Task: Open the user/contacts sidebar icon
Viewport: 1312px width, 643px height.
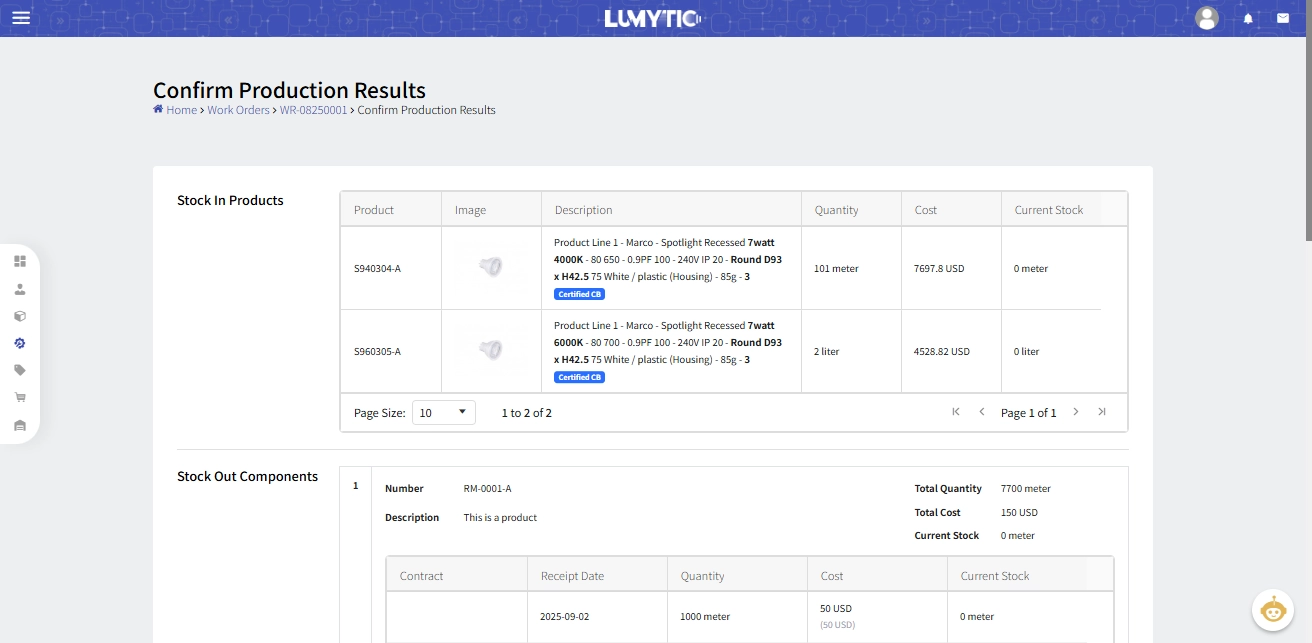Action: [x=20, y=289]
